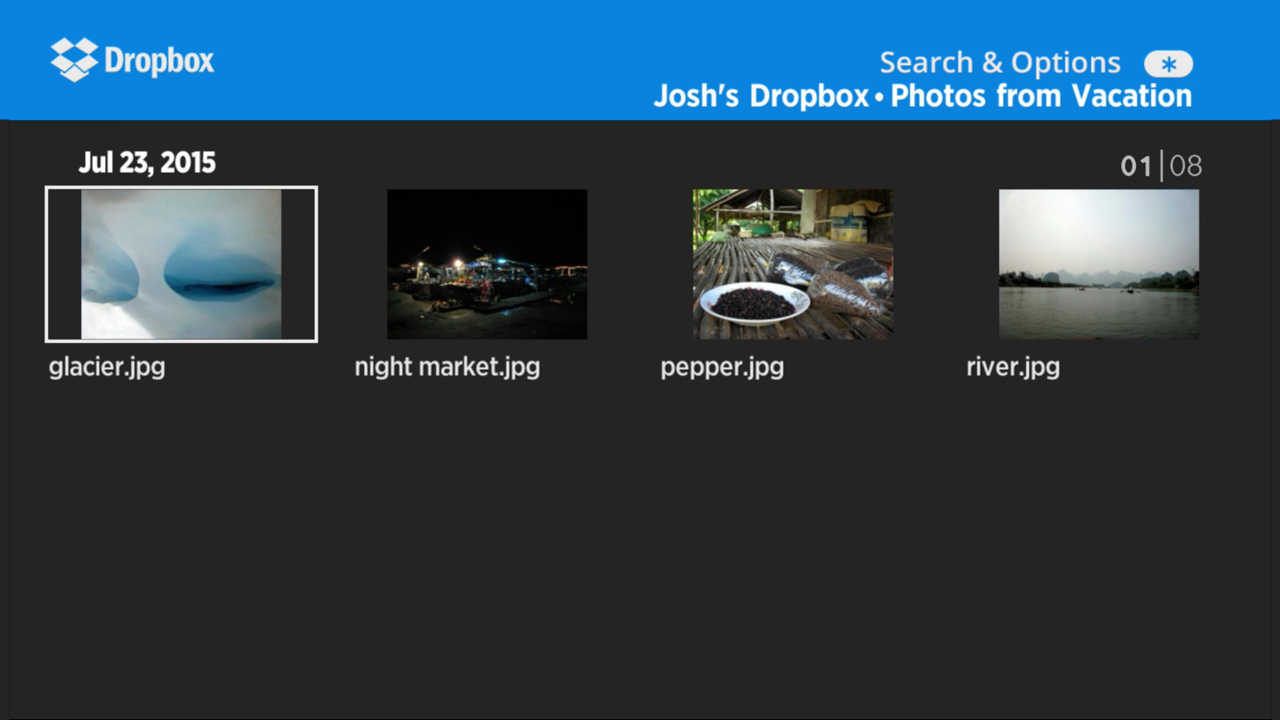Go to Josh's Dropbox breadcrumb

coord(761,96)
